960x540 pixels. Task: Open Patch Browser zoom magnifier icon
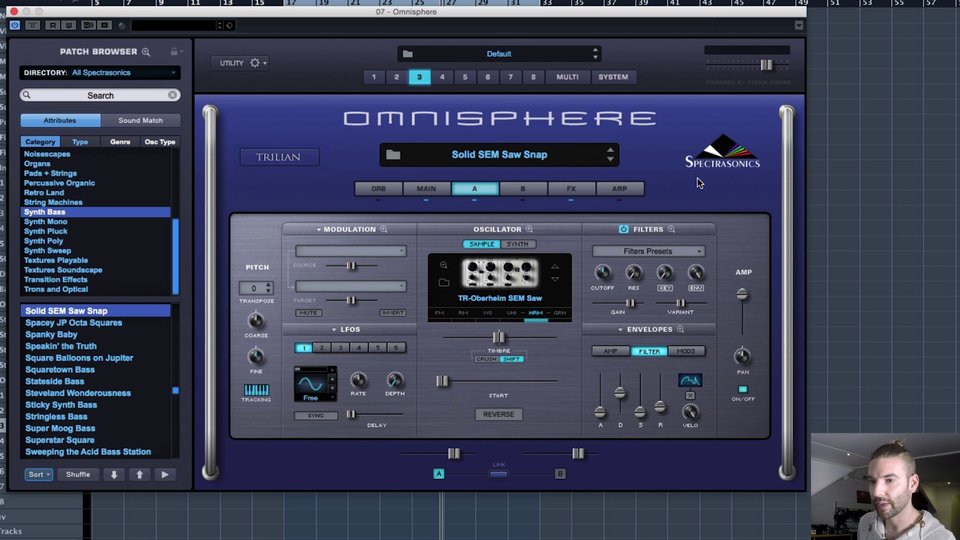pos(146,52)
